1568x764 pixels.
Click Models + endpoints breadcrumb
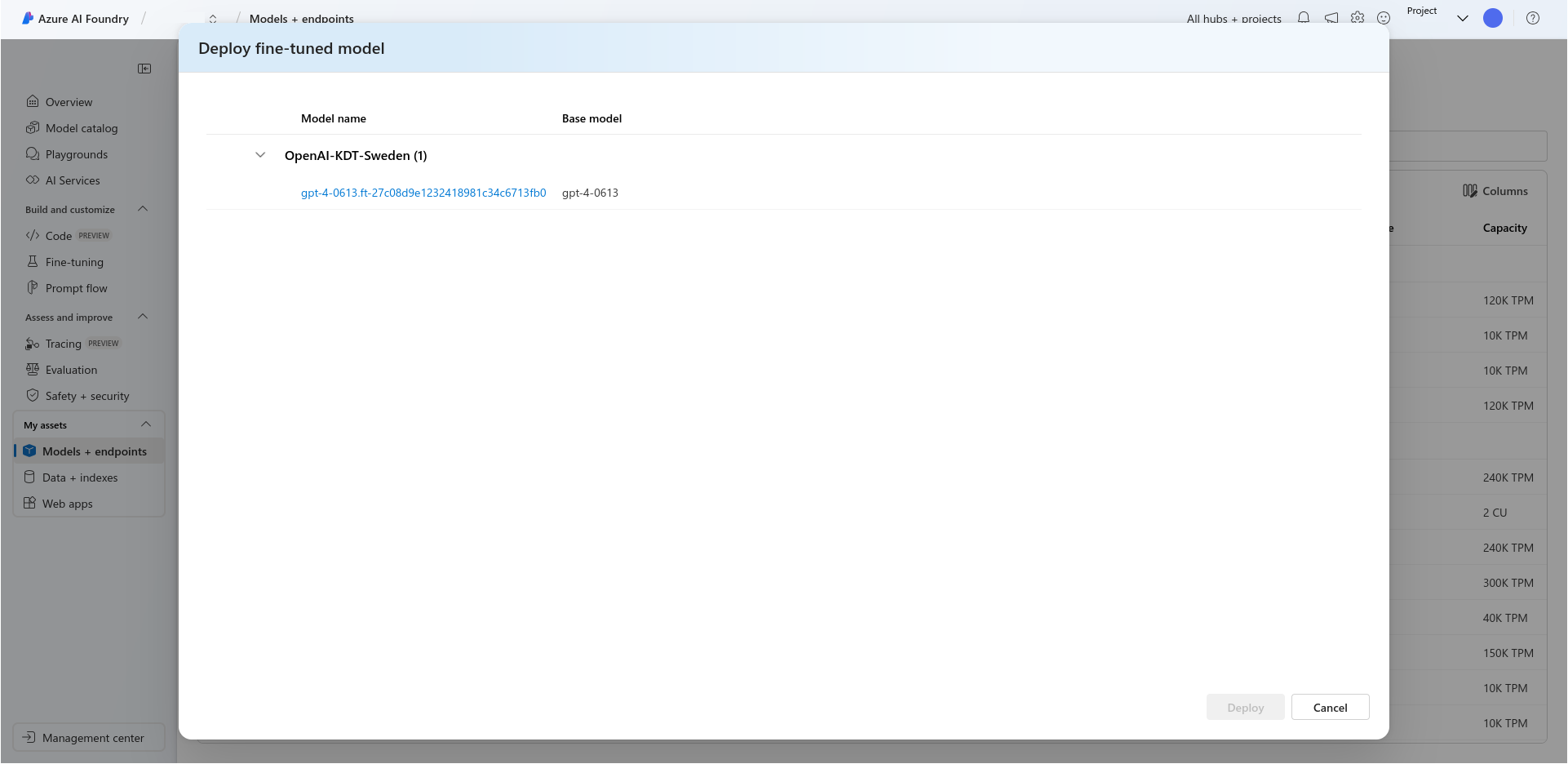click(302, 19)
